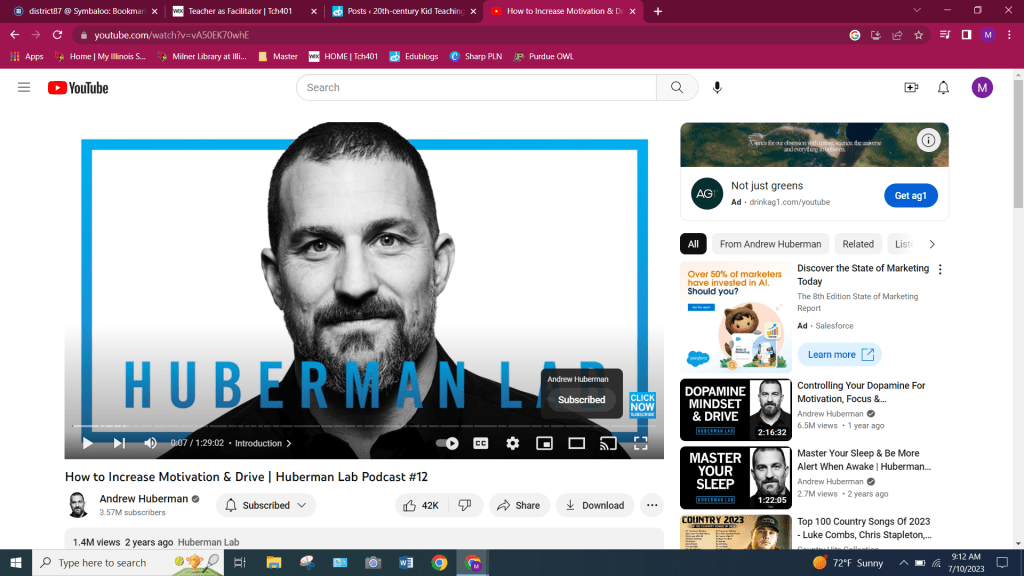Open the account avatar menu on YouTube
Image resolution: width=1024 pixels, height=576 pixels.
982,88
